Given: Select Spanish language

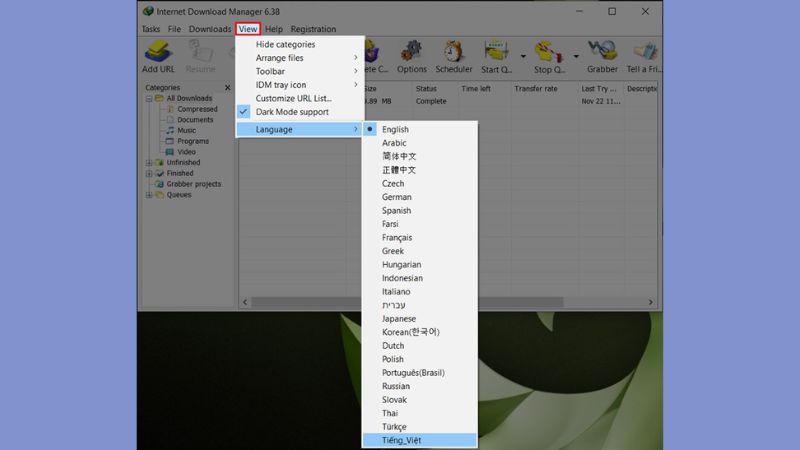Looking at the screenshot, I should click(x=420, y=211).
